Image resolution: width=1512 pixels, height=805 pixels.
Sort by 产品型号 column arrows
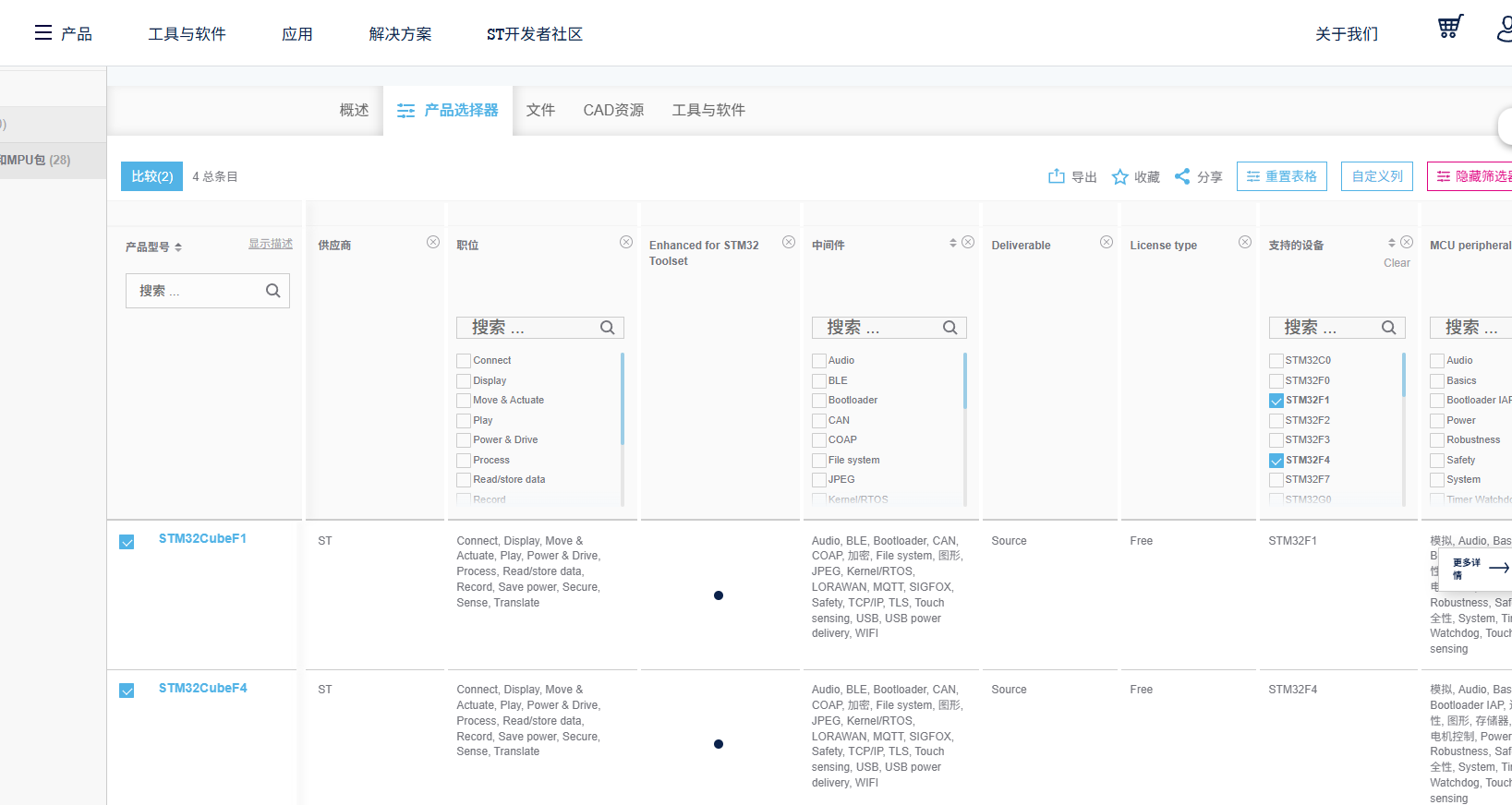pyautogui.click(x=178, y=247)
